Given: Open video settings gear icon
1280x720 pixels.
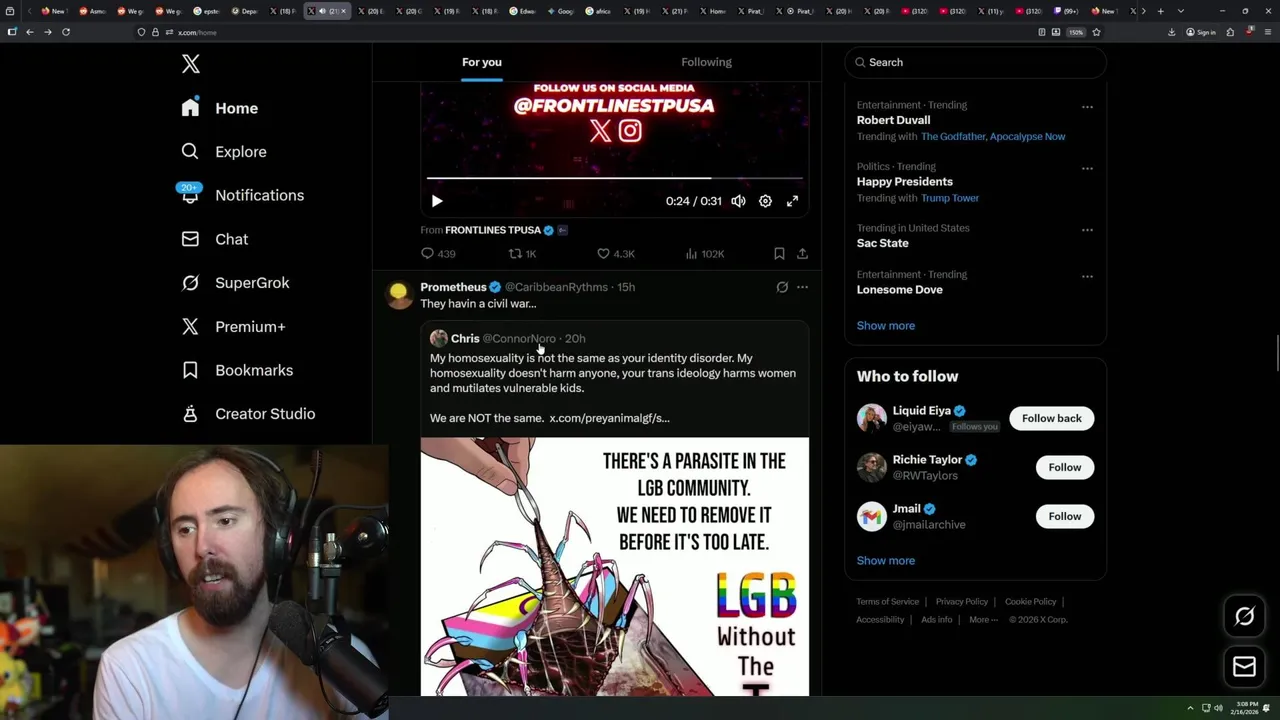Looking at the screenshot, I should click(765, 201).
